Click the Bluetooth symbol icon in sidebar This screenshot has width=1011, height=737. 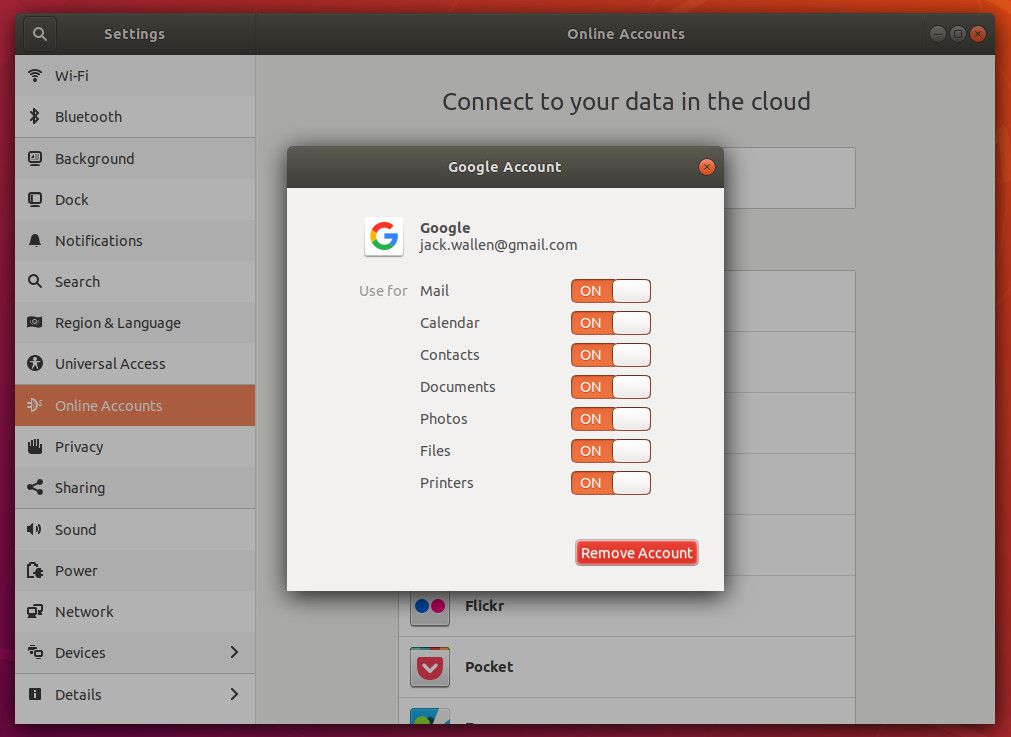point(35,117)
